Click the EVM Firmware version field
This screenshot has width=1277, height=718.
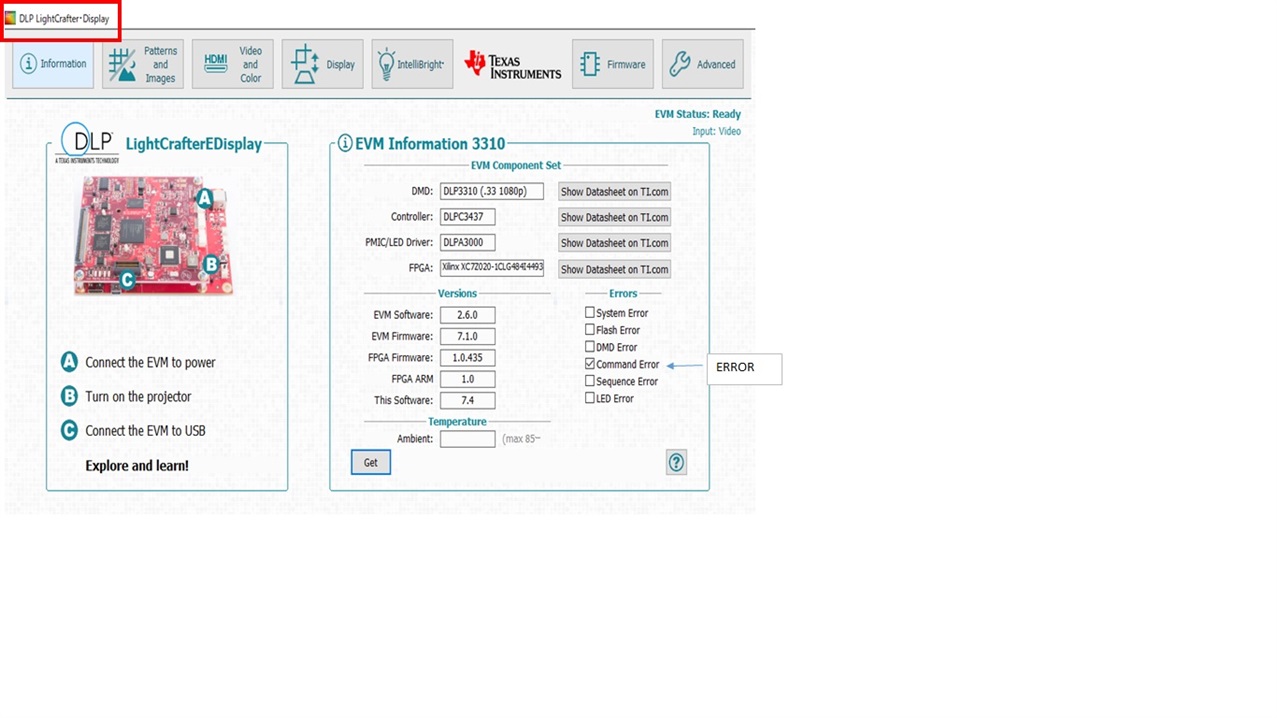coord(468,336)
